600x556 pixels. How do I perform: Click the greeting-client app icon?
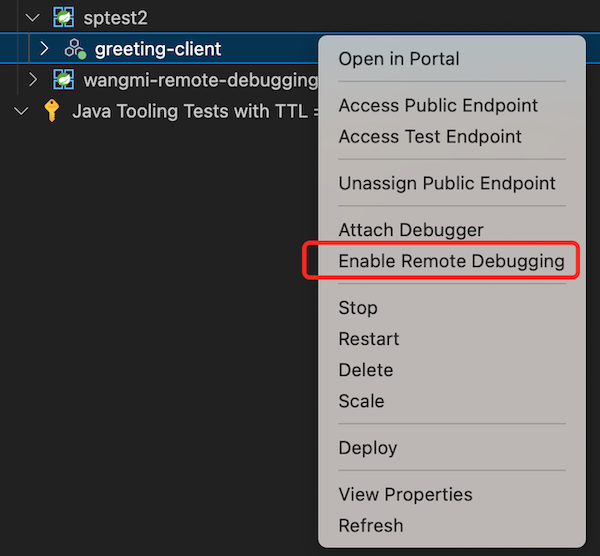(x=75, y=48)
